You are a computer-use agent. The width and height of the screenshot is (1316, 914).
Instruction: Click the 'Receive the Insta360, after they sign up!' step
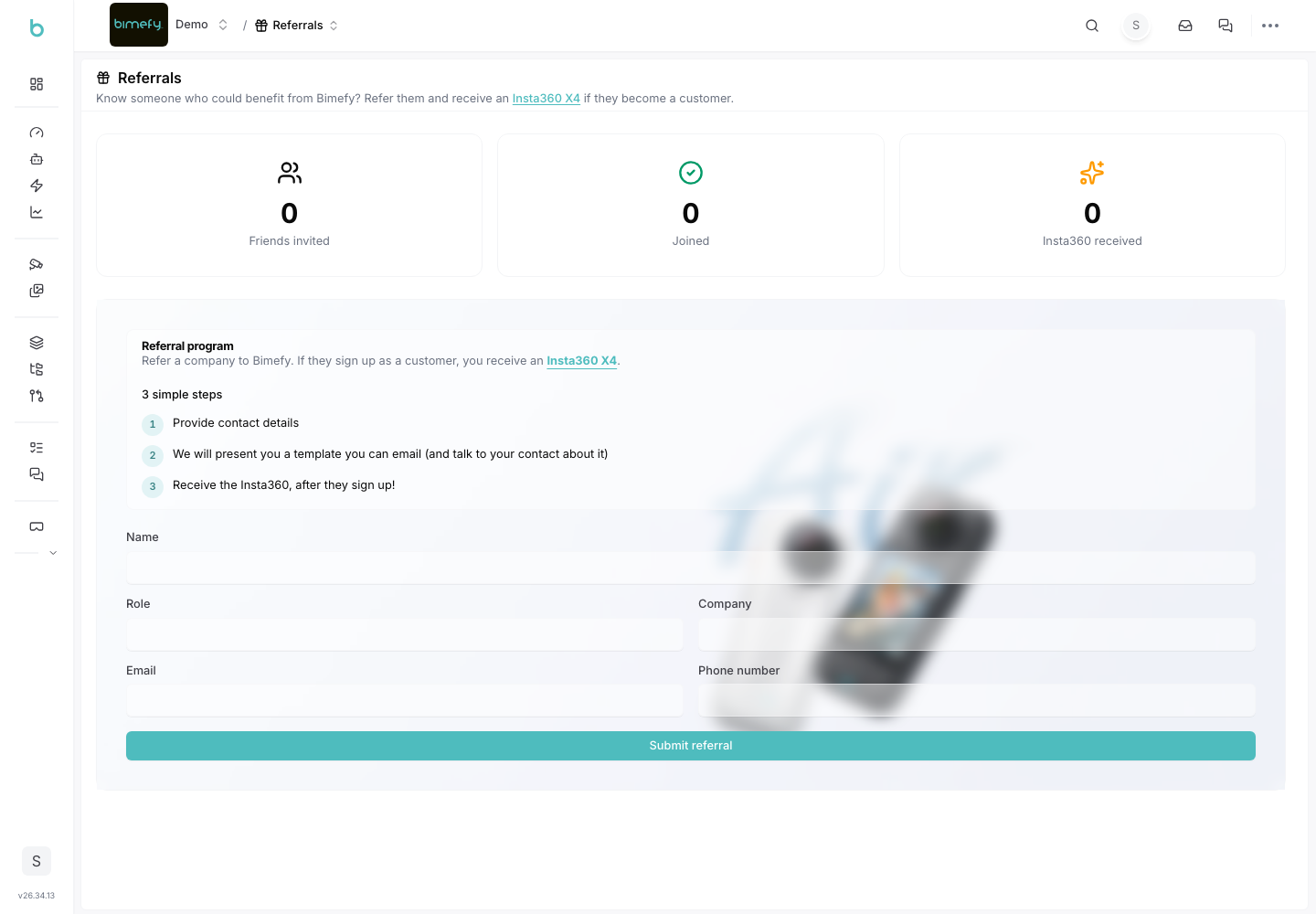284,485
